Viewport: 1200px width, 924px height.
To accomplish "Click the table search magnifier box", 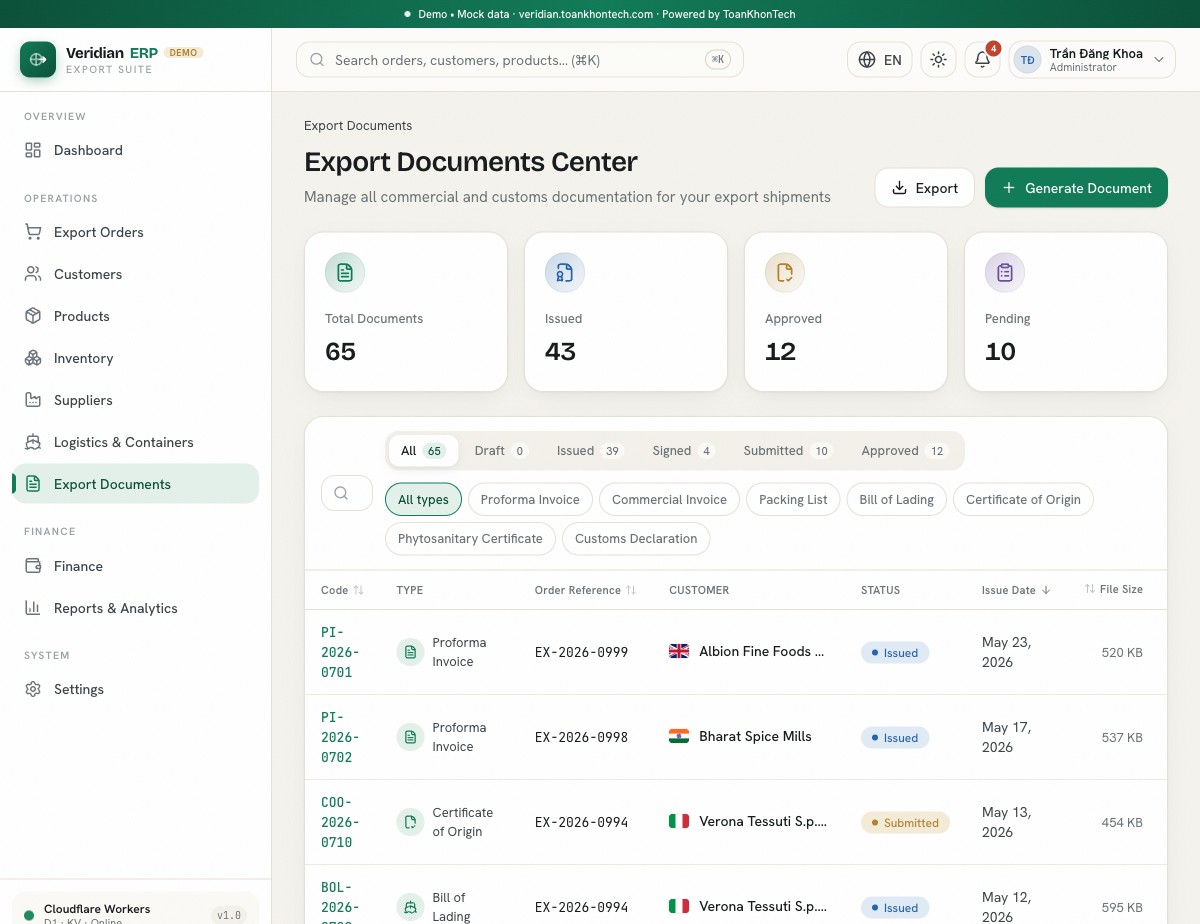I will (347, 493).
